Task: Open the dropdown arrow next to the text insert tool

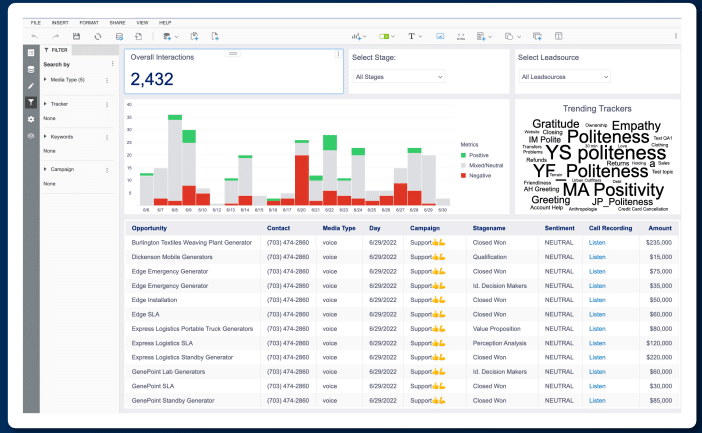Action: pyautogui.click(x=420, y=37)
